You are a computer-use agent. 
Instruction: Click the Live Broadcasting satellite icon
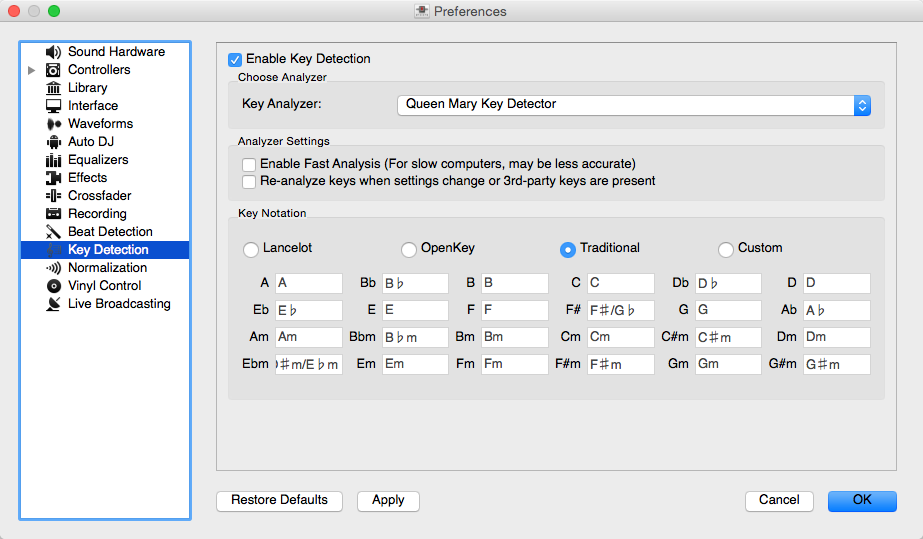coord(53,304)
